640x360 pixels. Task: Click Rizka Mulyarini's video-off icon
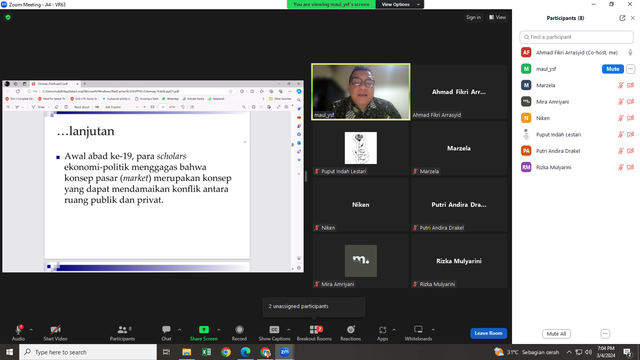(631, 167)
